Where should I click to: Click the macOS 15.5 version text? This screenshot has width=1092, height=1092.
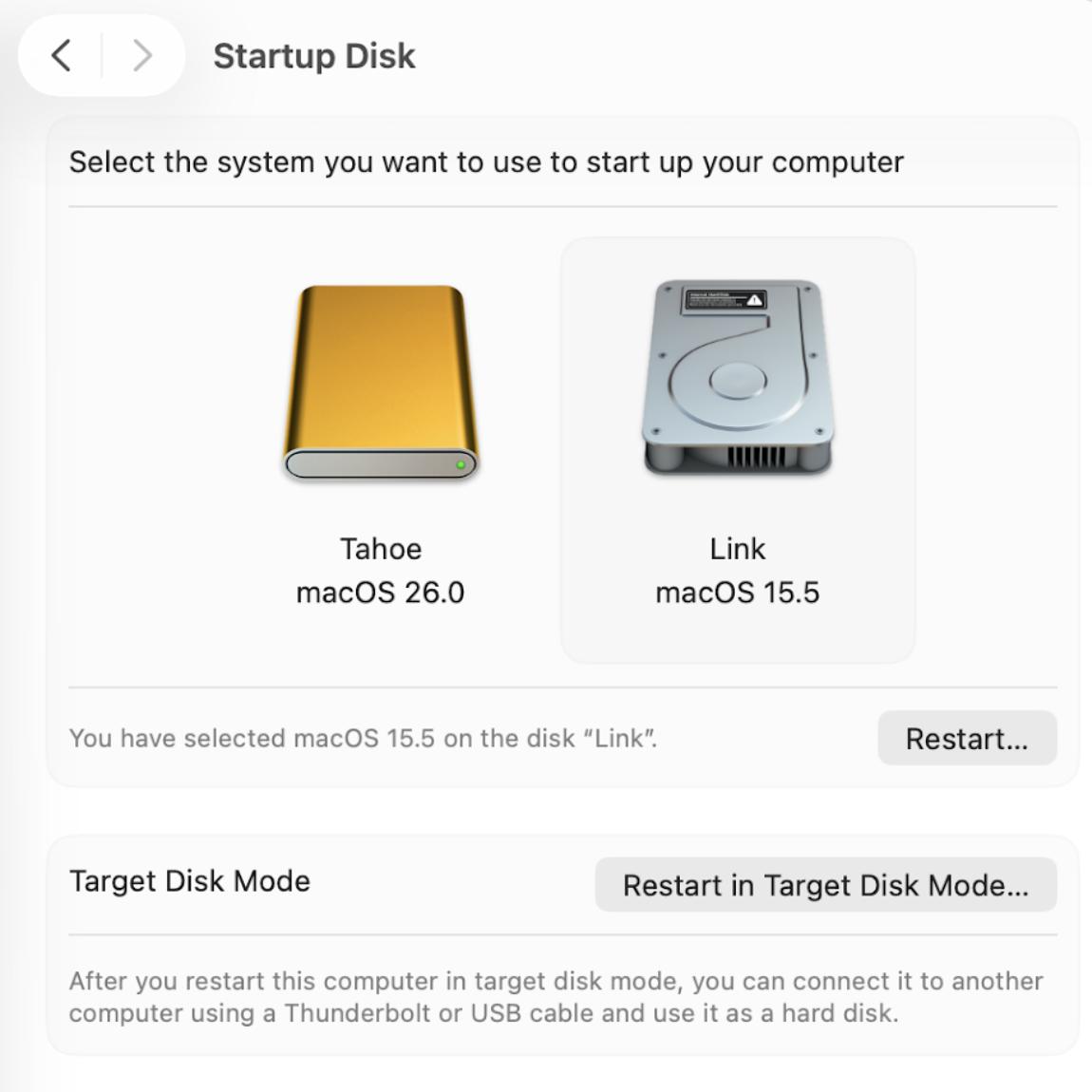coord(738,593)
